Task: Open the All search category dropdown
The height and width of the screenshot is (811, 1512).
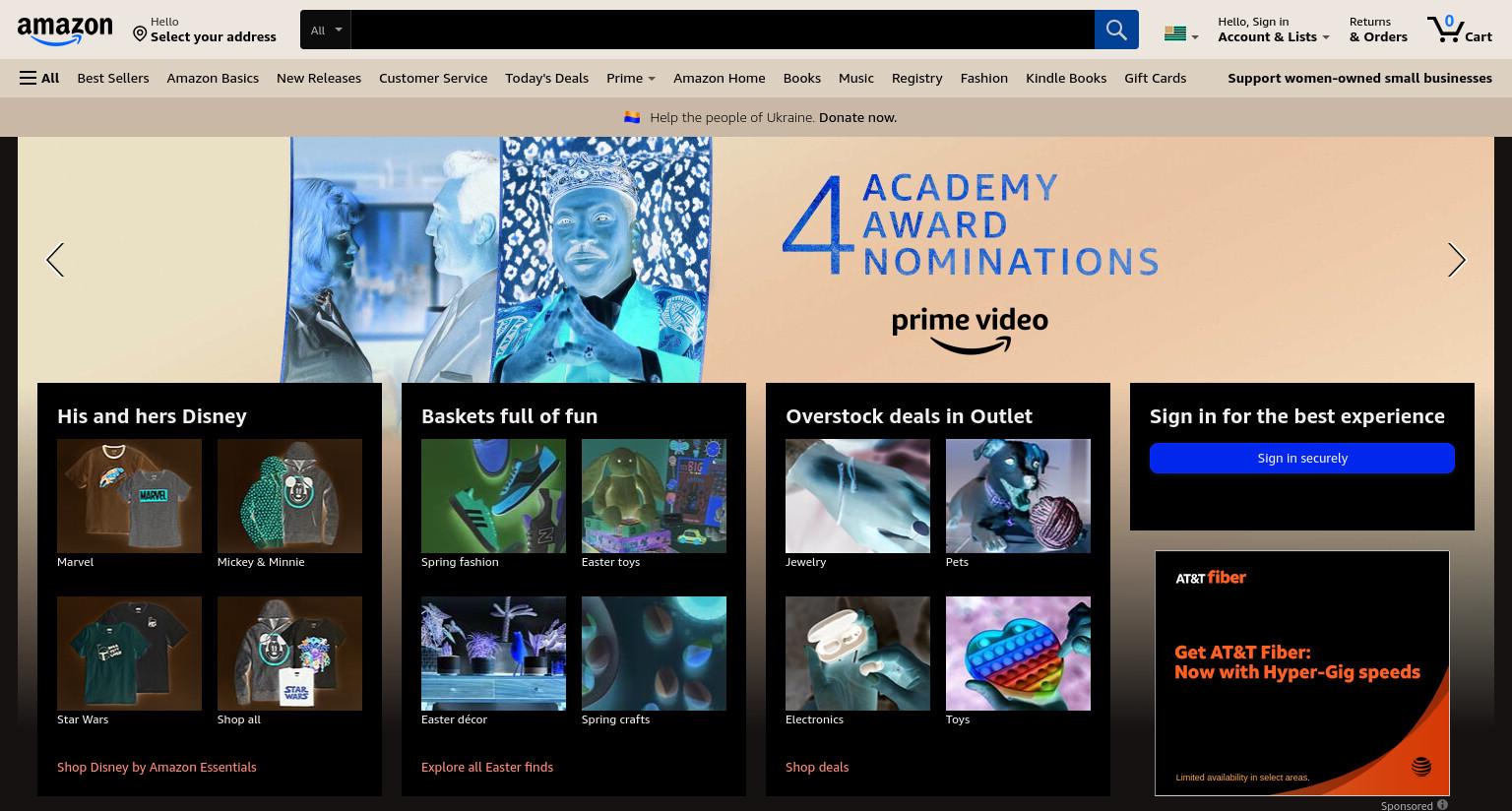Action: tap(326, 30)
